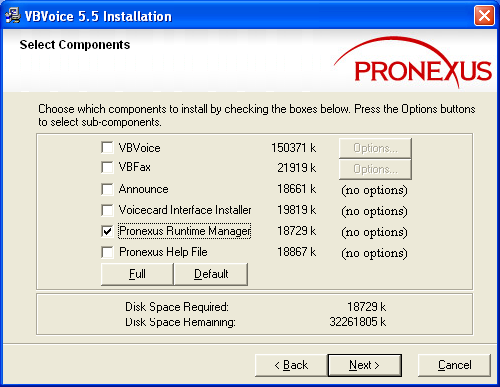Go to the previous step with Back
Screen dimensions: 500x387
(291, 365)
